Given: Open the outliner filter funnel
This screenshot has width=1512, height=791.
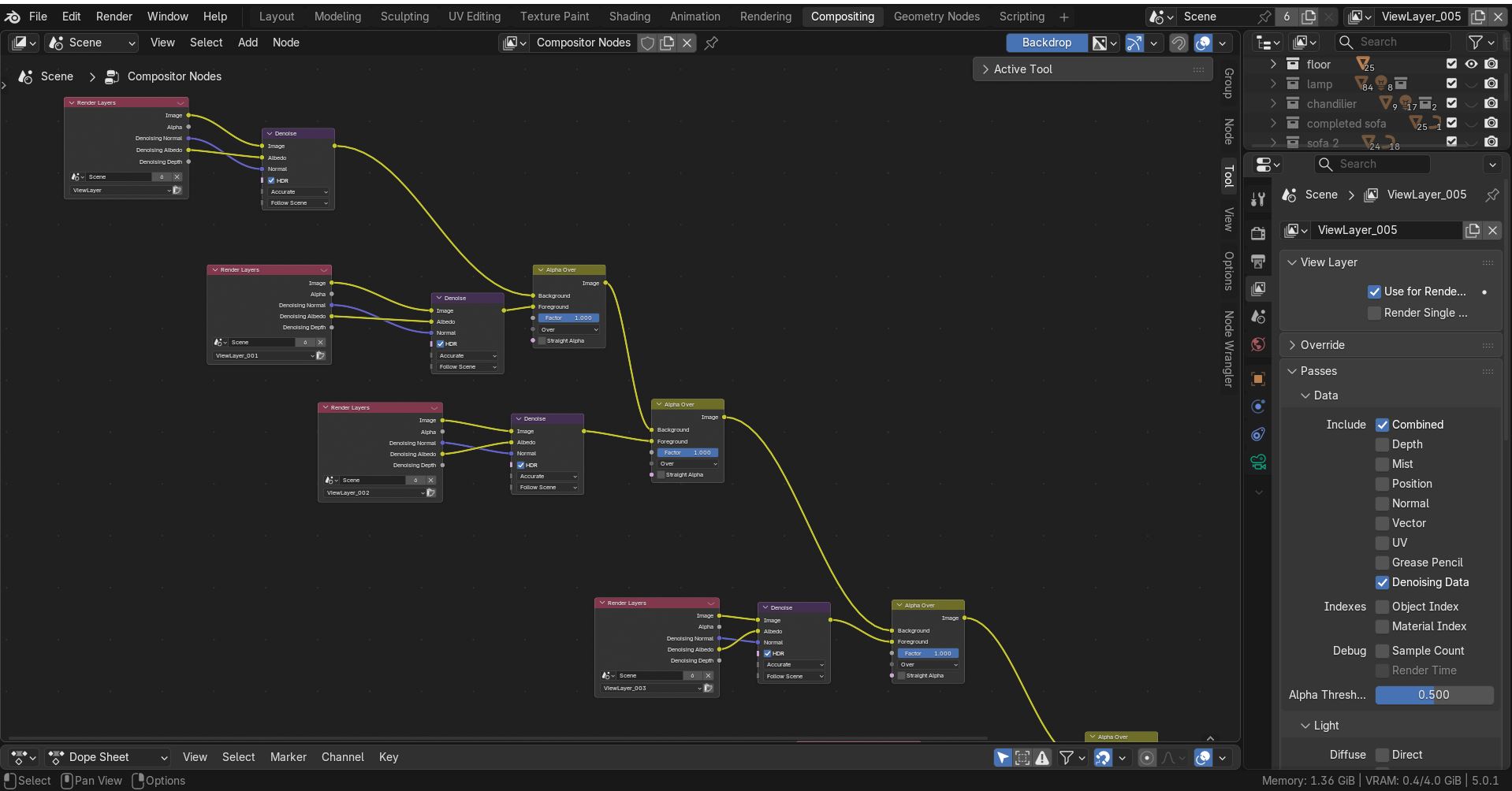Looking at the screenshot, I should pyautogui.click(x=1476, y=42).
